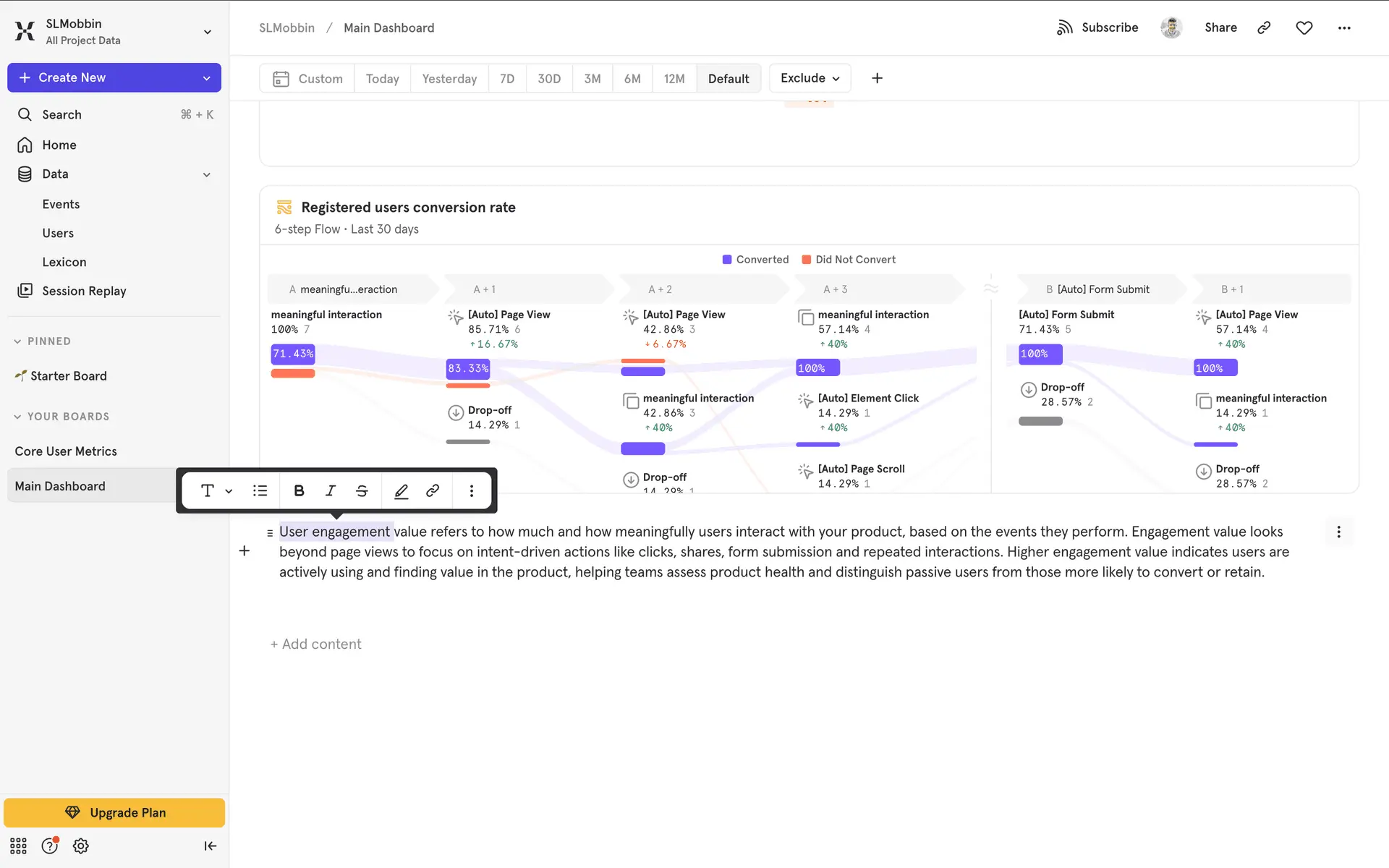Open the Exclude filter dropdown

(810, 78)
